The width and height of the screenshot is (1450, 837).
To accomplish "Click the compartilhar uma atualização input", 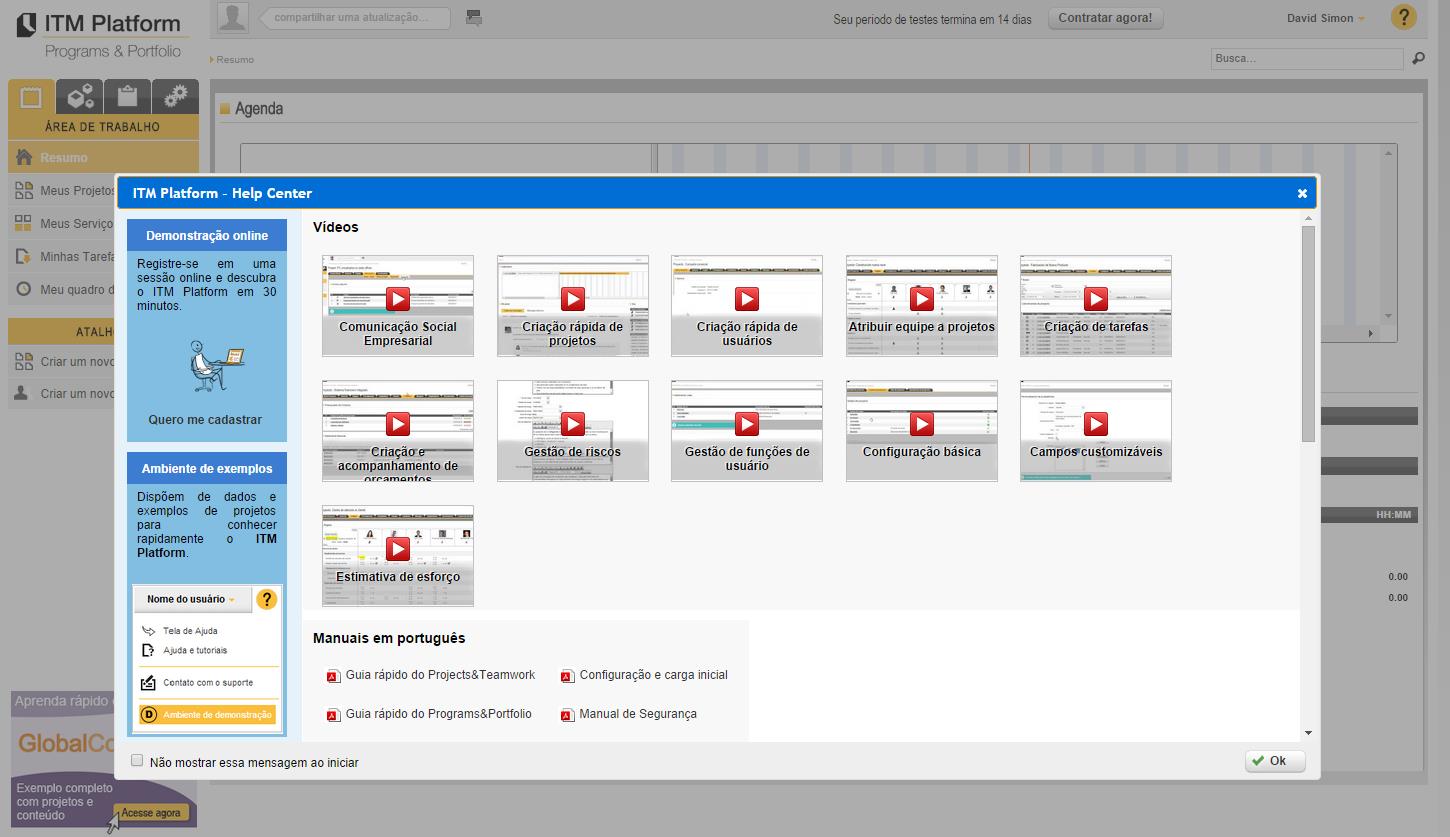I will click(355, 18).
